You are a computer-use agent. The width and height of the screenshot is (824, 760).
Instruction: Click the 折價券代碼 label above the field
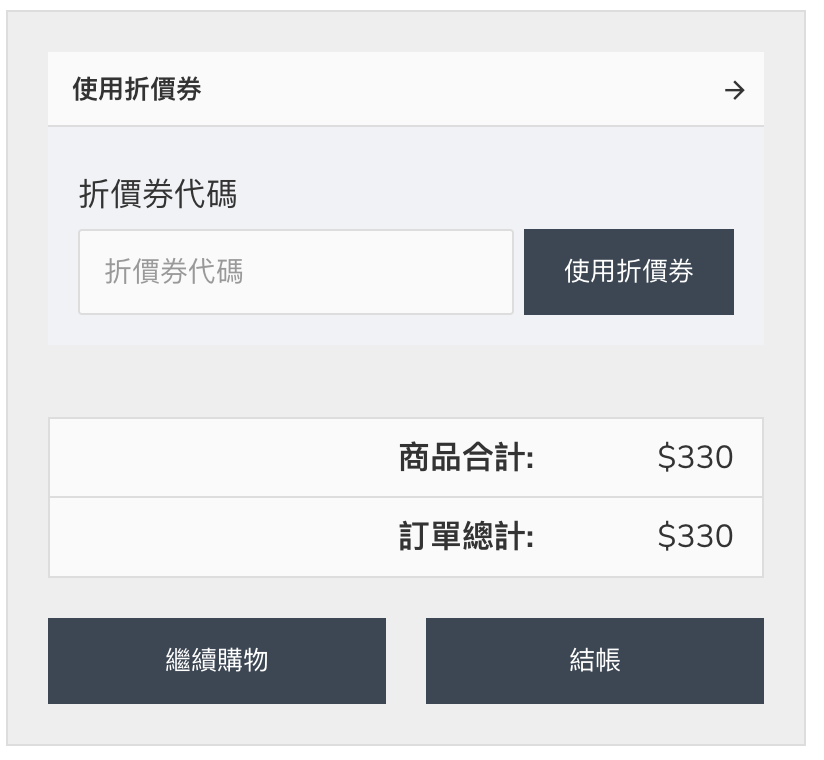(x=158, y=194)
